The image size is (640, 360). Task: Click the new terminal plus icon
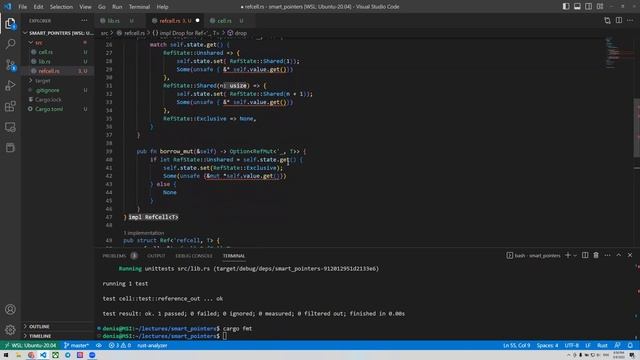[567, 255]
